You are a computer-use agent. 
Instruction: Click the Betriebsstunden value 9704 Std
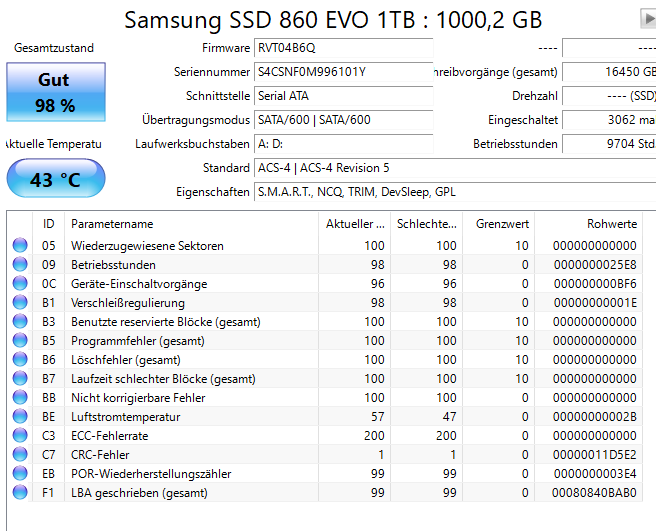[x=609, y=144]
